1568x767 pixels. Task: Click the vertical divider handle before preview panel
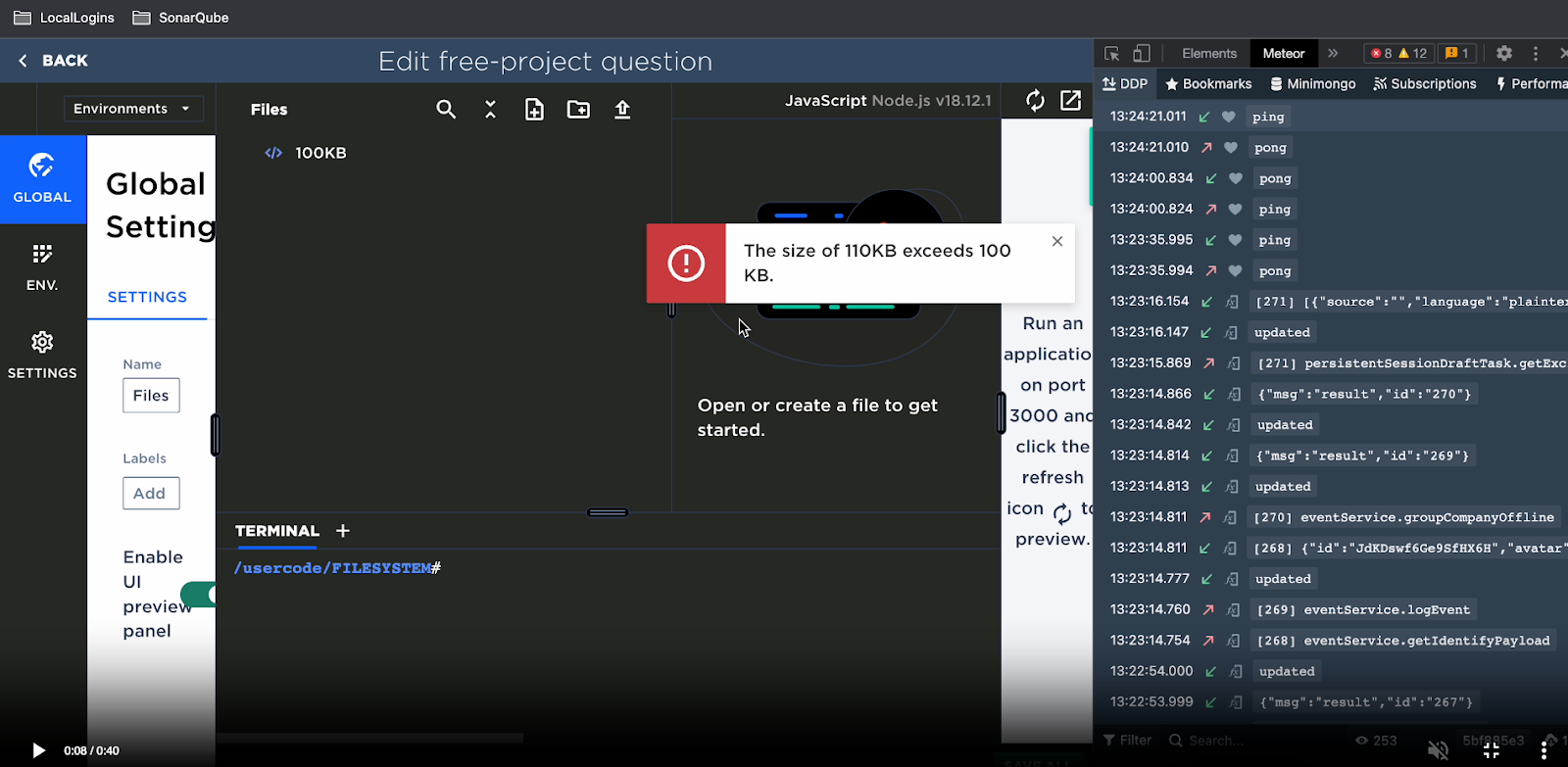coord(1001,412)
